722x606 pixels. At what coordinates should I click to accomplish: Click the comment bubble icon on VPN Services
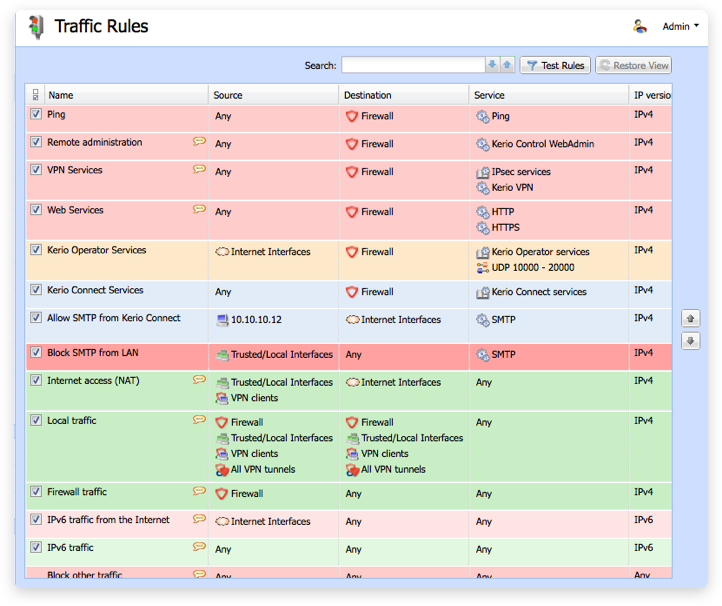coord(199,170)
